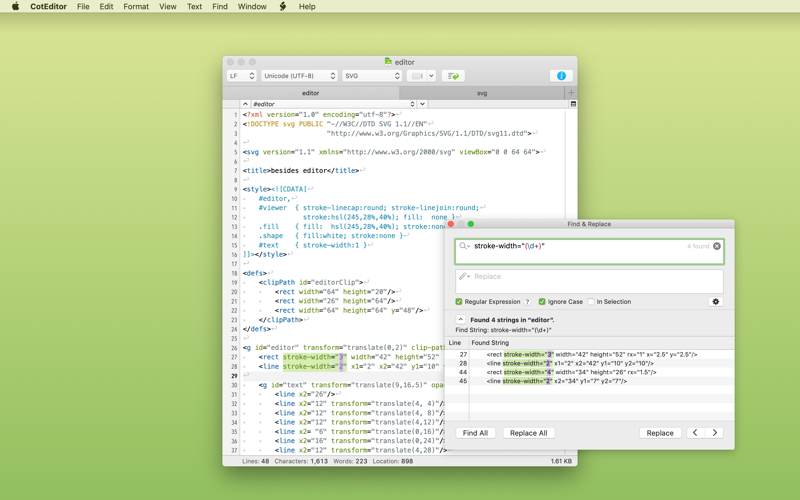Clear the search field with the X icon

(x=717, y=246)
